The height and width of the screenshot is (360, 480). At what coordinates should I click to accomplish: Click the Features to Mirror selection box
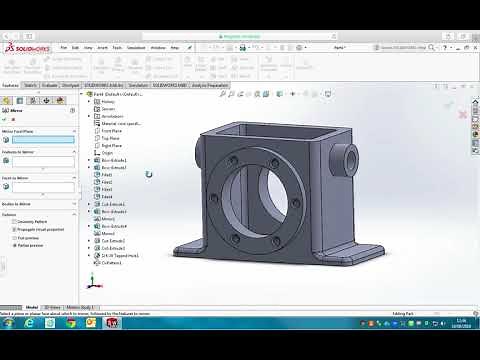[43, 162]
